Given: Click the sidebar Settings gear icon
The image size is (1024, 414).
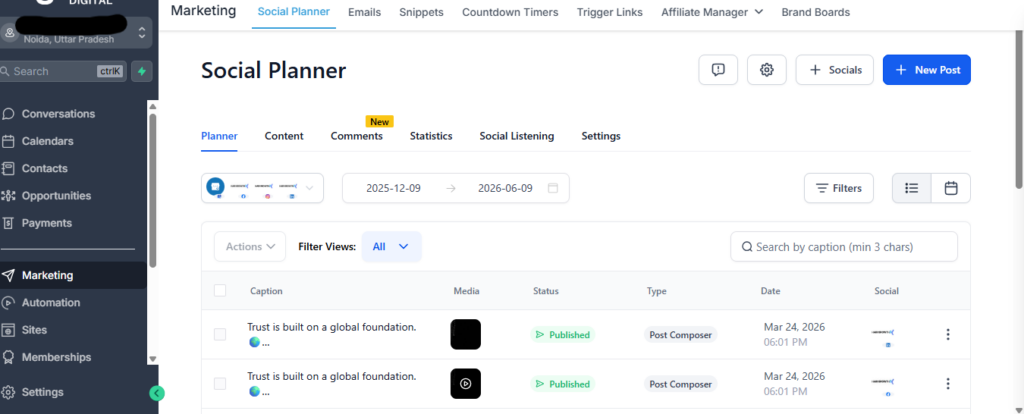Looking at the screenshot, I should click(8, 392).
